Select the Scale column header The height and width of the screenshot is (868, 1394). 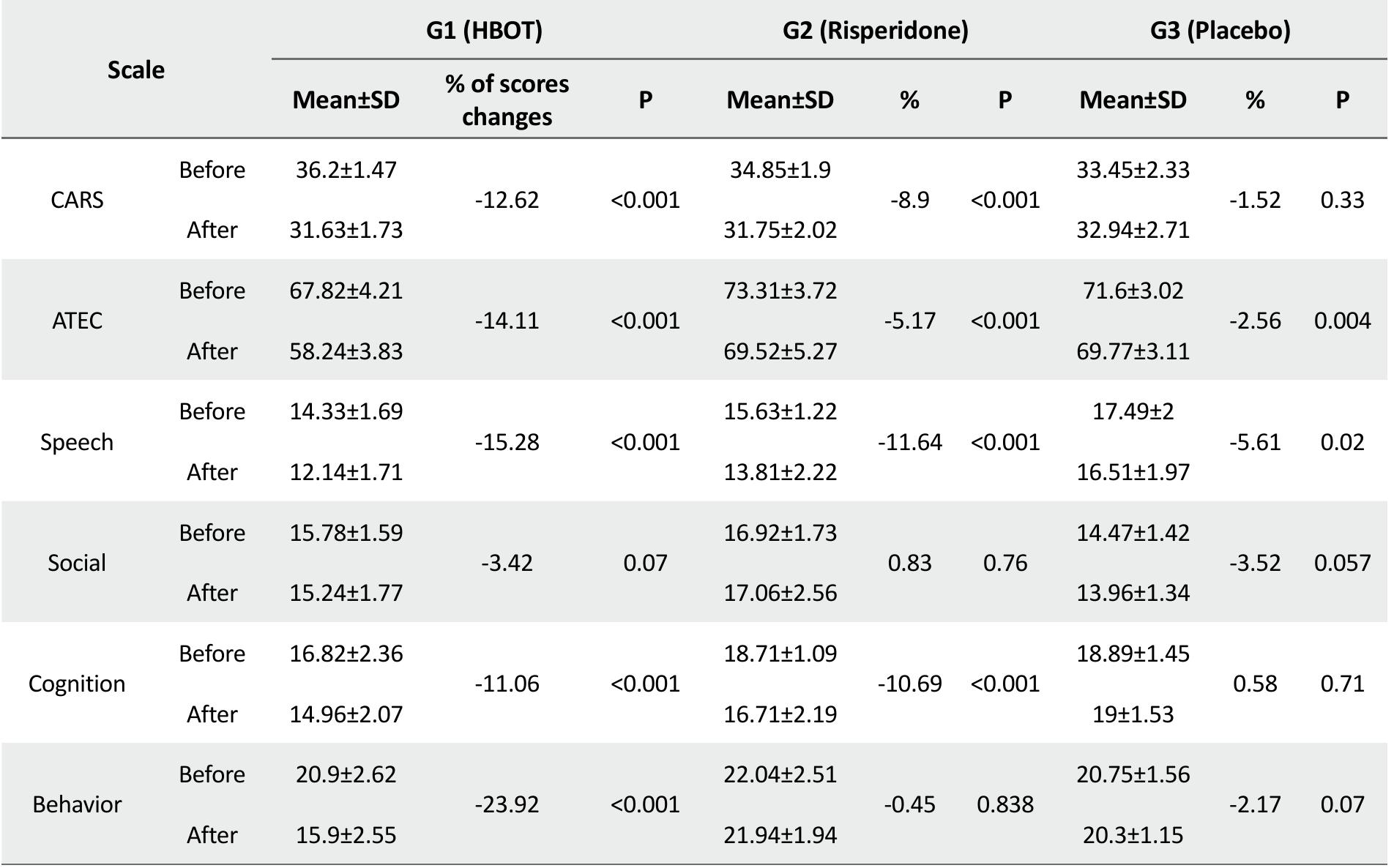[x=136, y=70]
